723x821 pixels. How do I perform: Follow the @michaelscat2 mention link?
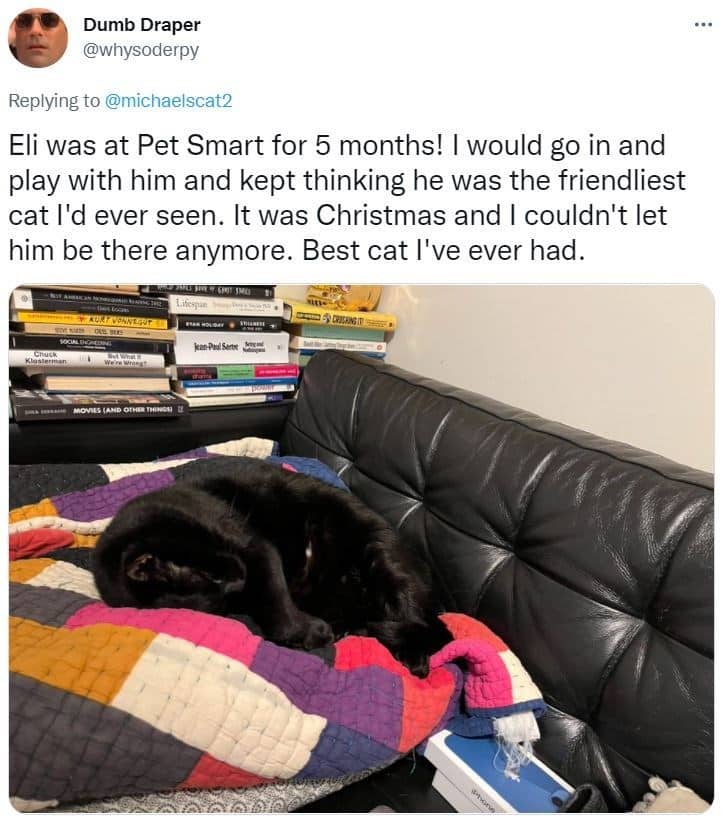(x=169, y=101)
